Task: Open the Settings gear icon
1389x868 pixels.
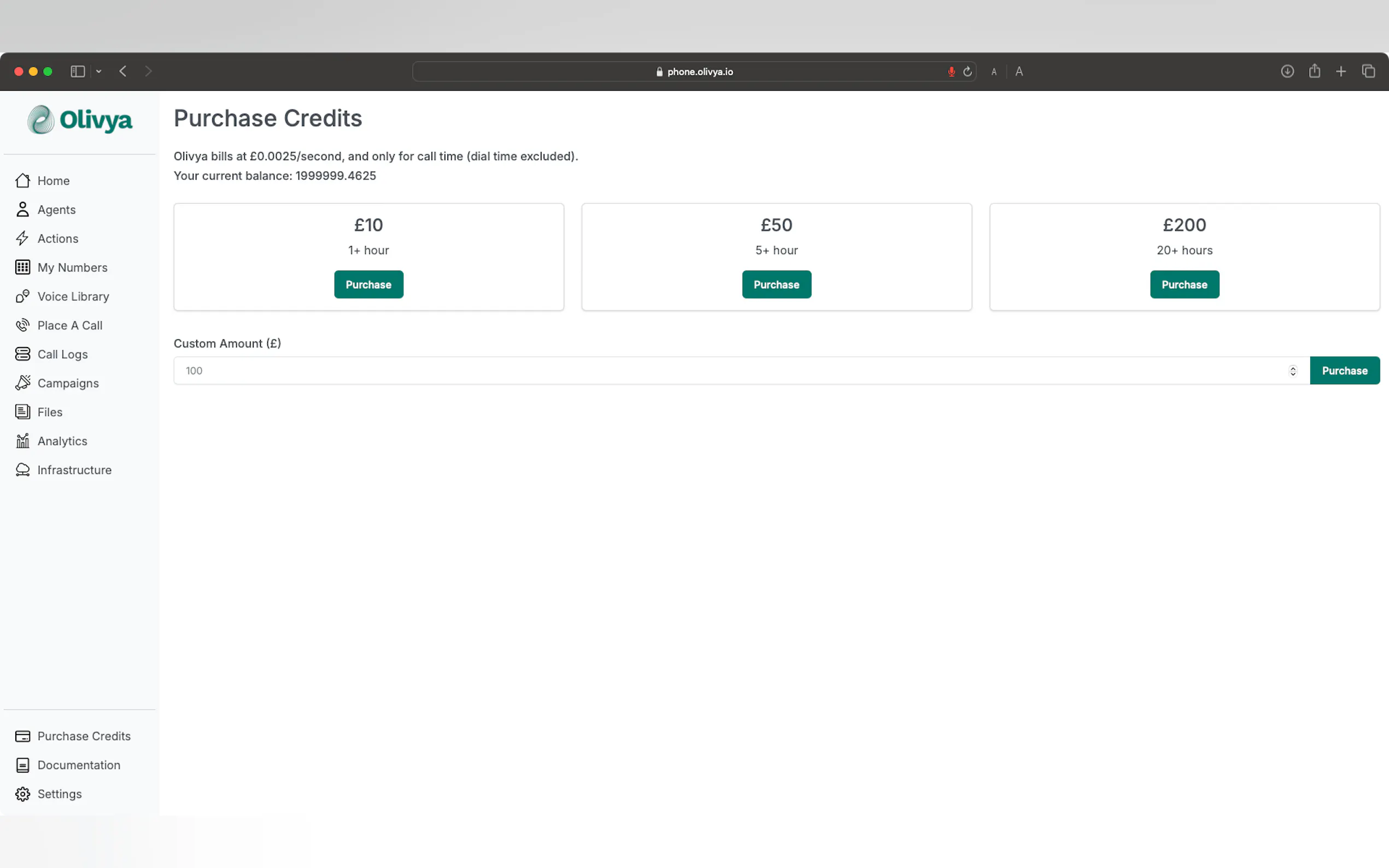Action: [x=22, y=794]
